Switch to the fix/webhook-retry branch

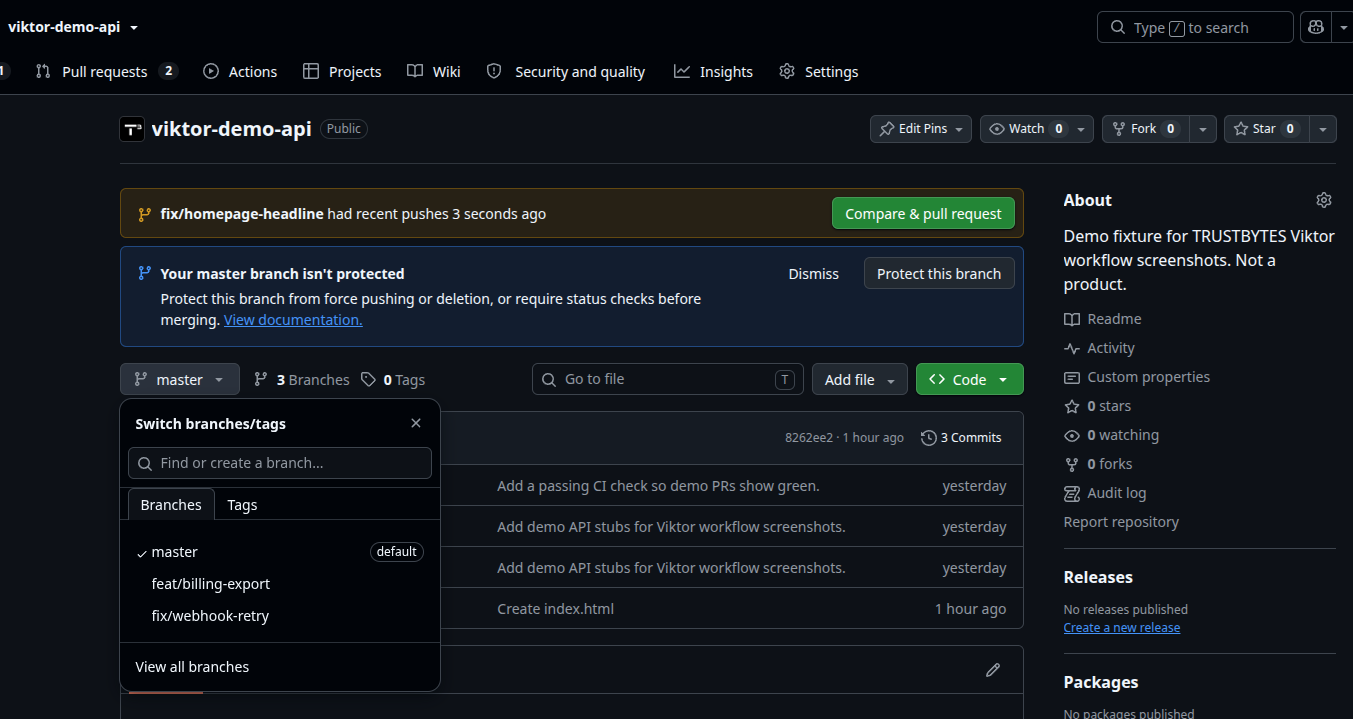(280, 616)
